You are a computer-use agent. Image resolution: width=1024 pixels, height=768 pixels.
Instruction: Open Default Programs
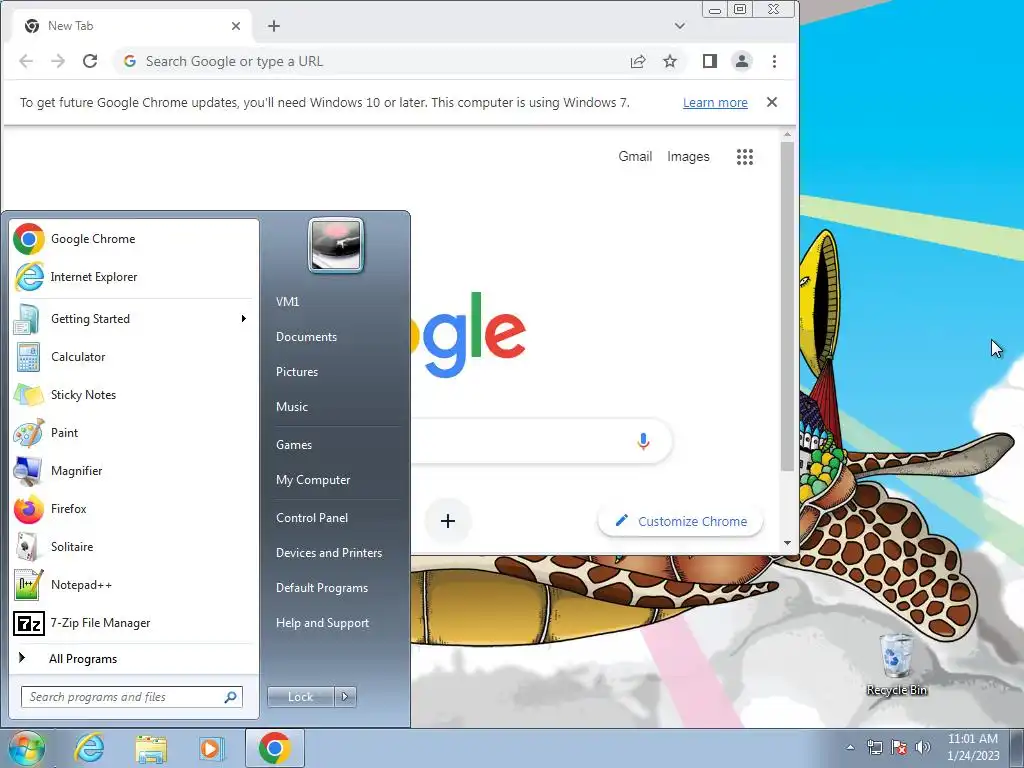tap(322, 588)
